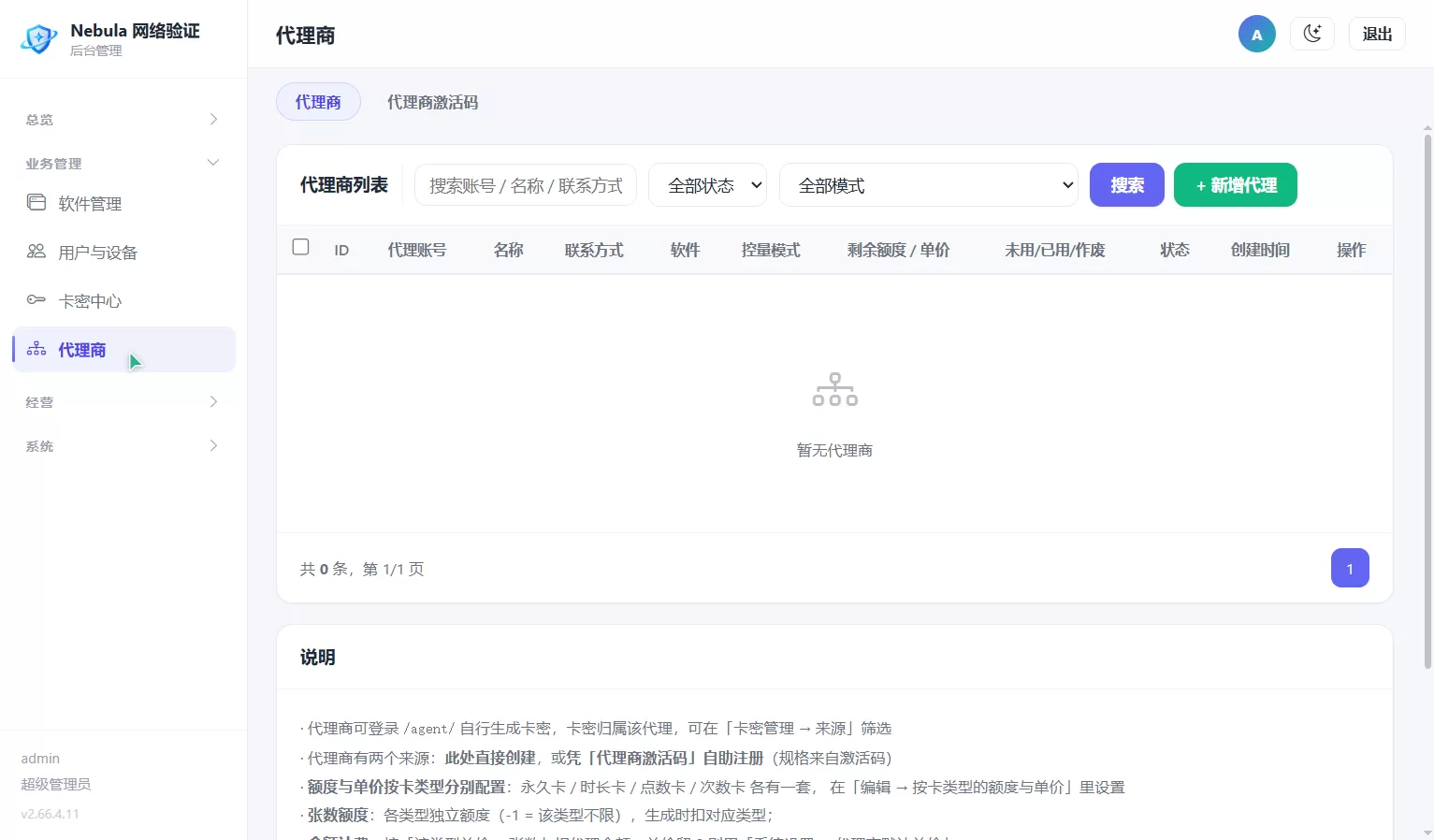Click the 创建时间 column header
The height and width of the screenshot is (840, 1434).
tap(1260, 250)
